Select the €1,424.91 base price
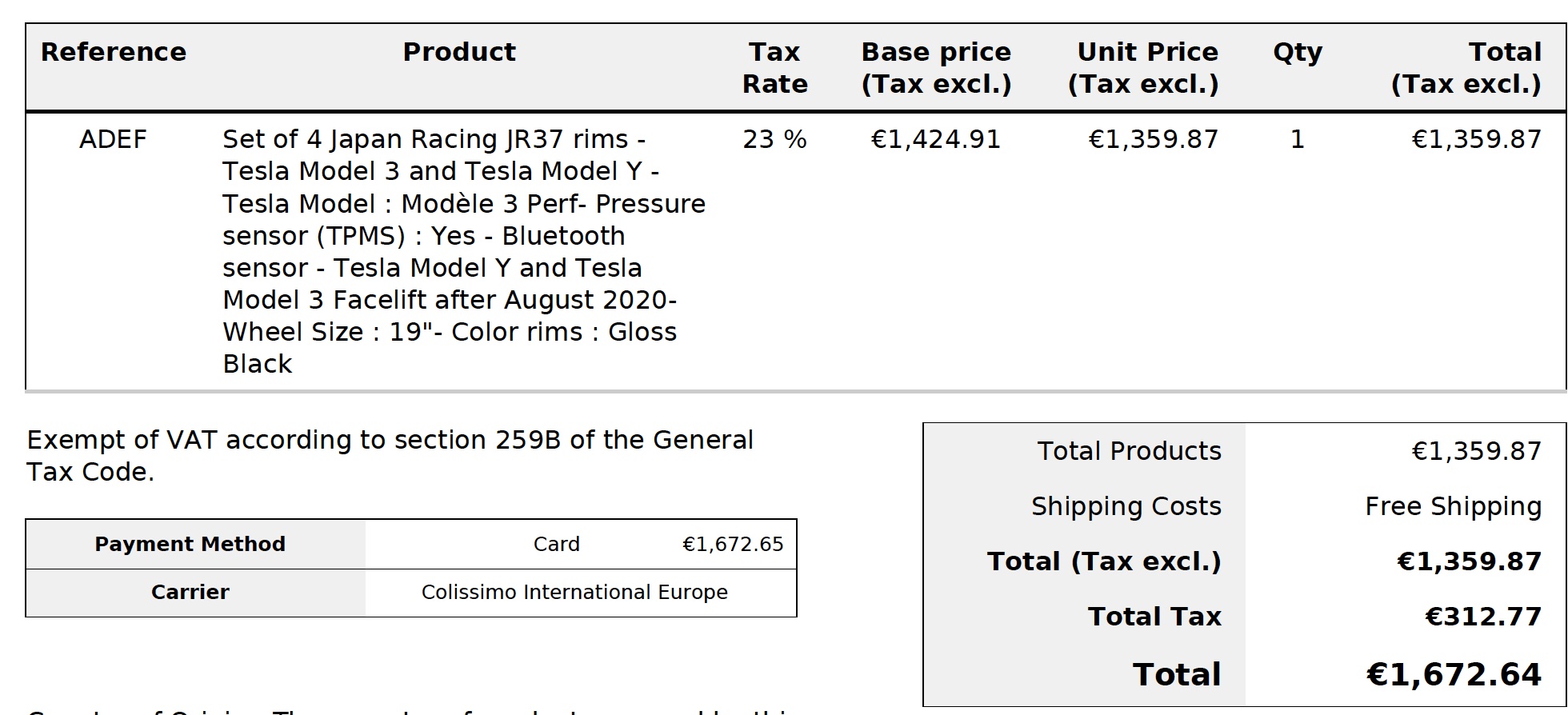The image size is (1568, 715). point(935,140)
